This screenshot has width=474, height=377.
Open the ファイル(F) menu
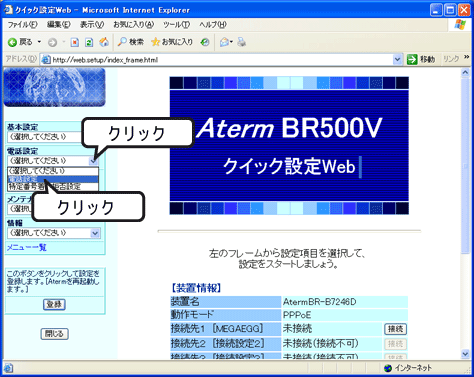coord(23,25)
